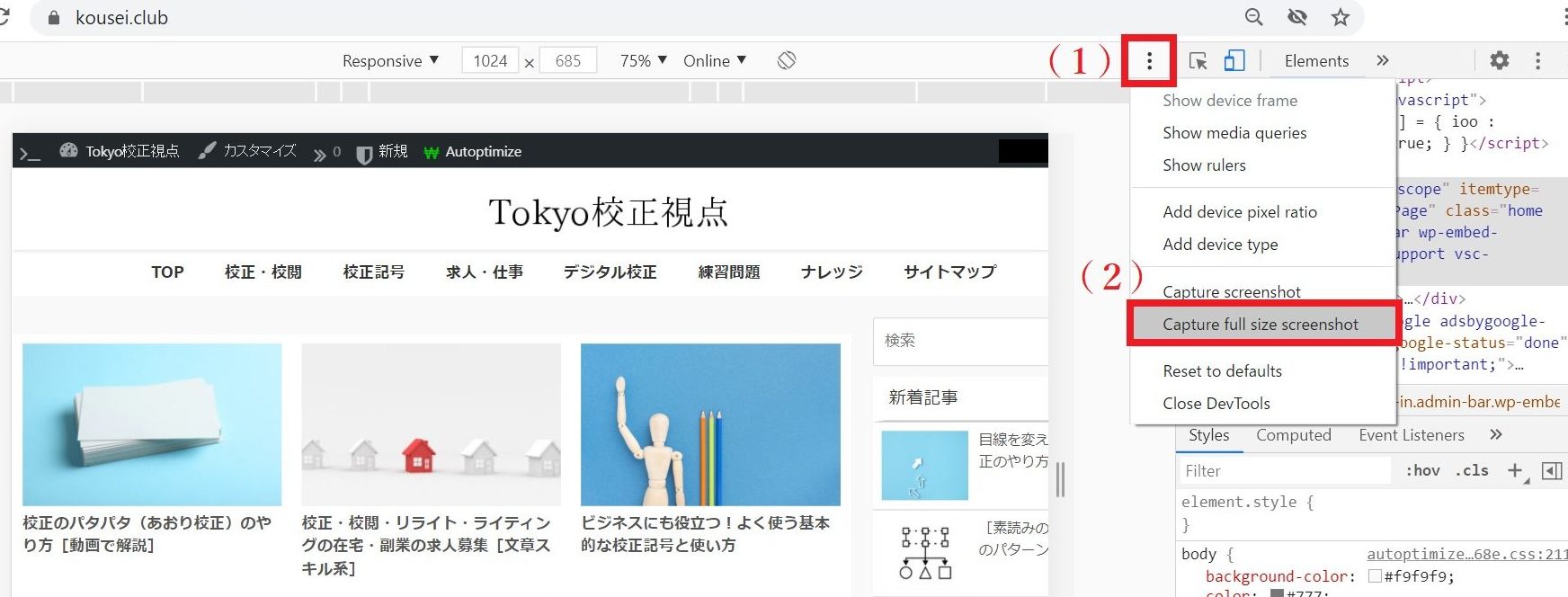Viewport: 1568px width, 597px height.
Task: Click カスタマイズ in the admin bar
Action: tap(247, 151)
